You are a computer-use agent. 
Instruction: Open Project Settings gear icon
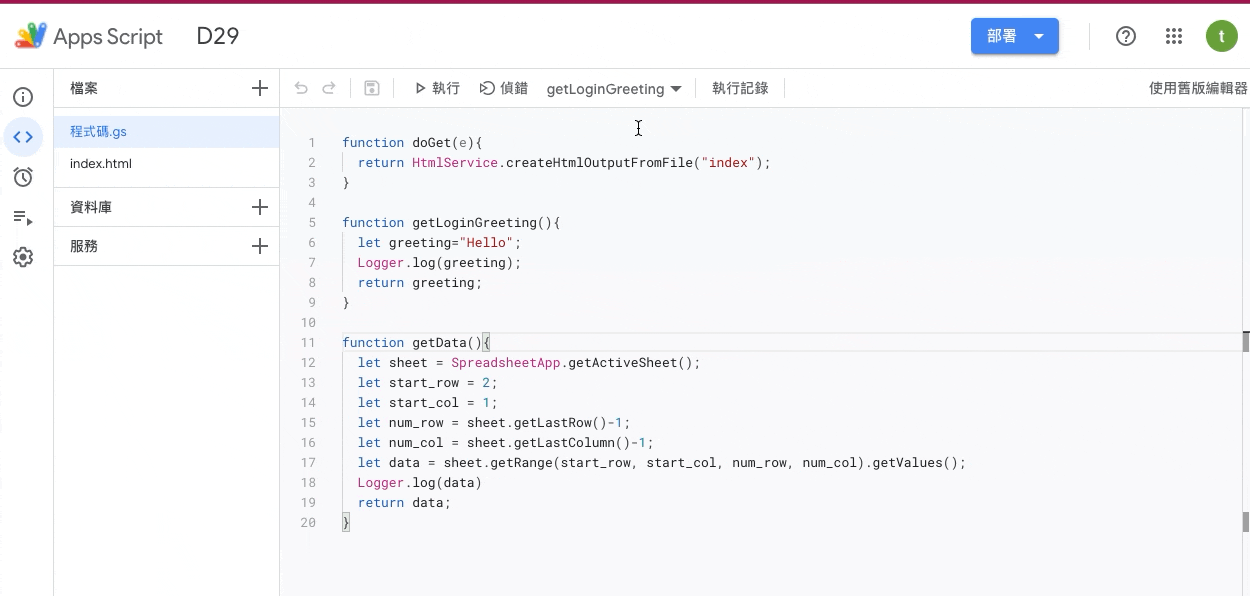tap(23, 257)
